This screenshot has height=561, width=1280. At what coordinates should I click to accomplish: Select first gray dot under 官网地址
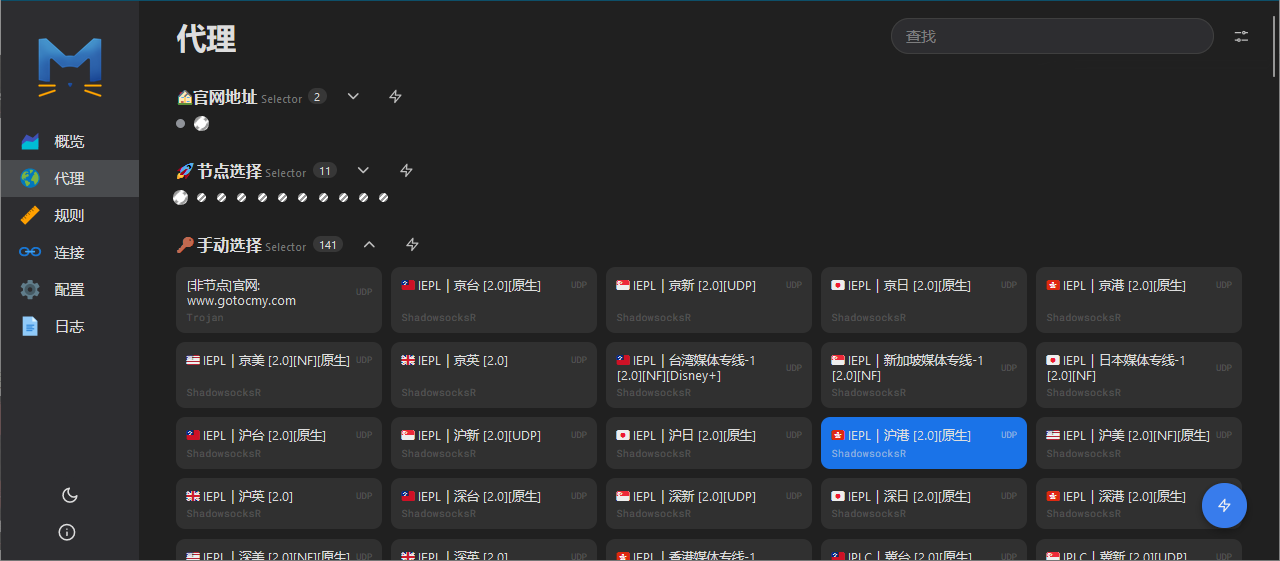[180, 124]
